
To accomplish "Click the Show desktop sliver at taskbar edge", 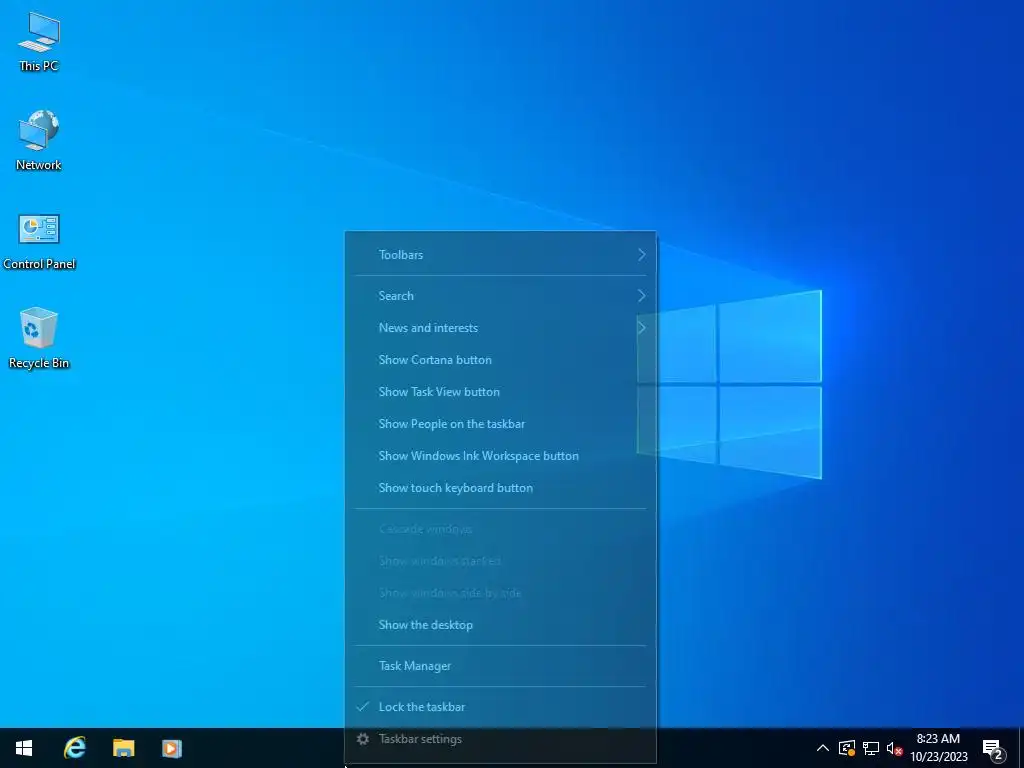I will [1021, 748].
